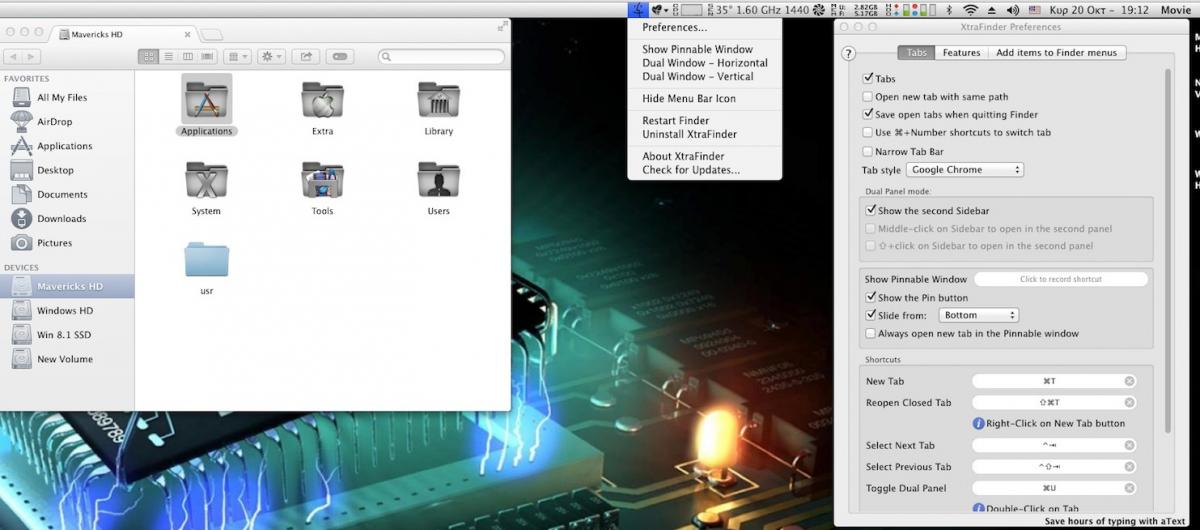The width and height of the screenshot is (1200, 530).
Task: Select the Tabs preferences tab
Action: pos(916,53)
